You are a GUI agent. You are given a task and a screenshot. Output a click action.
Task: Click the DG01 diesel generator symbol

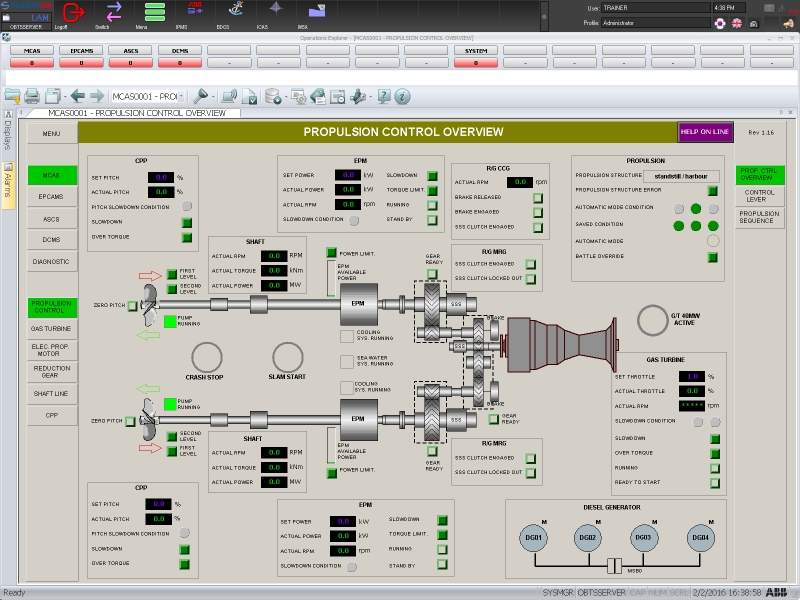[x=534, y=539]
